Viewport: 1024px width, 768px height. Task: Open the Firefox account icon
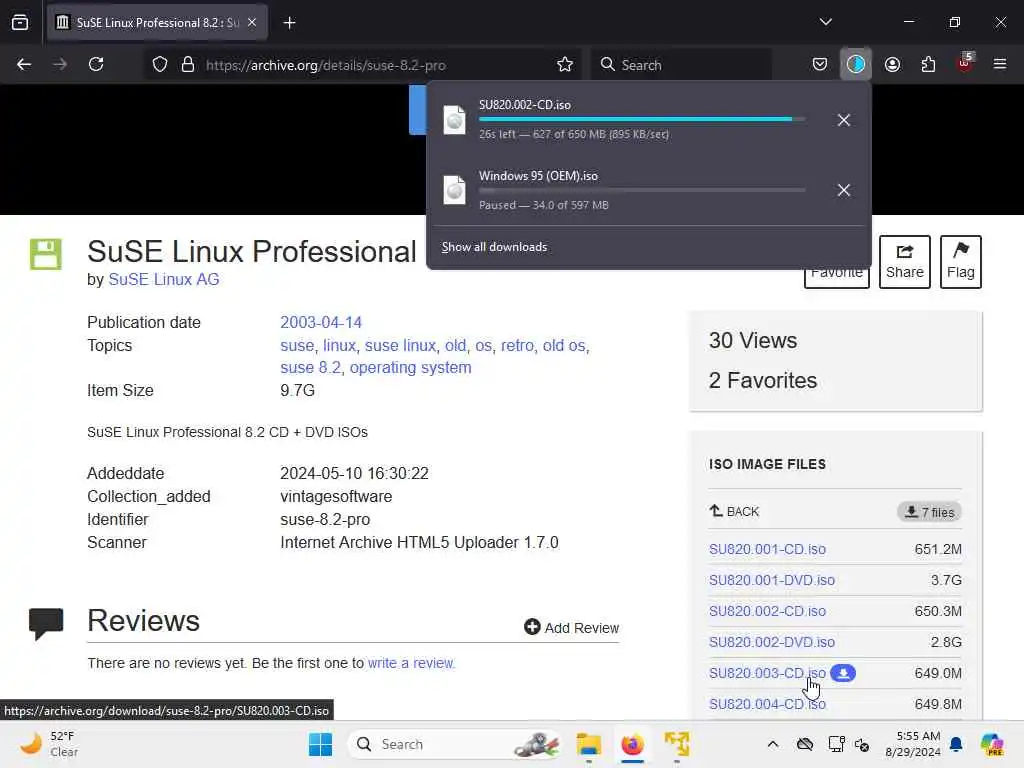pyautogui.click(x=892, y=64)
